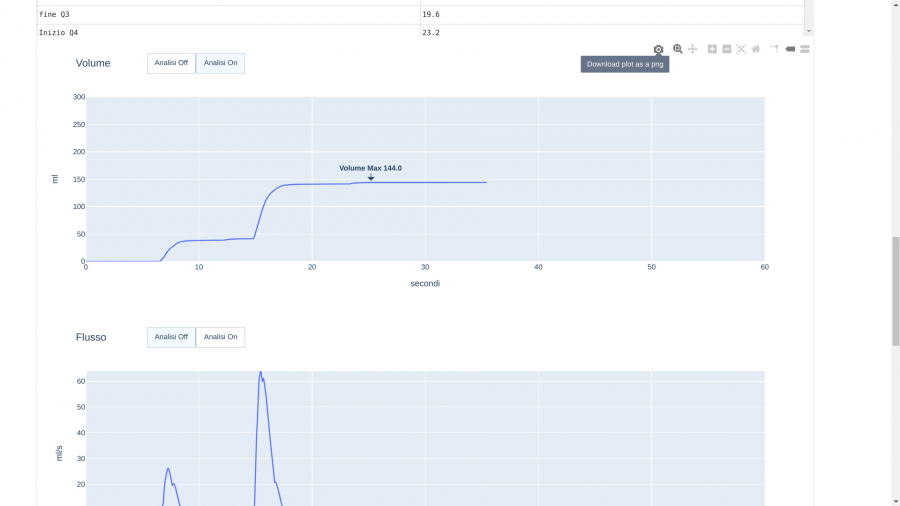Turn Flusso Analisi Off

171,337
